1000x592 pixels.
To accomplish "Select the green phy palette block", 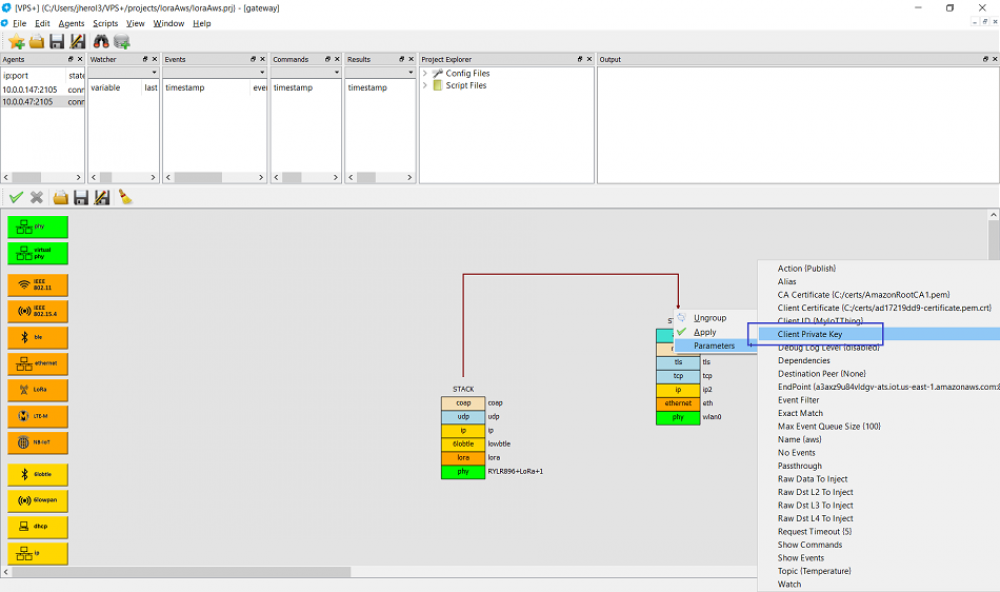I will tap(38, 227).
